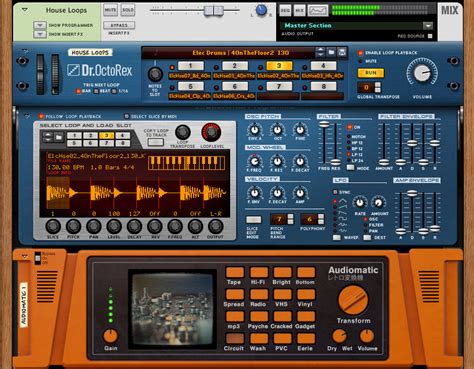Collapse the Dr. OctoRex programmer panel
This screenshot has height=369, width=474.
[x=27, y=116]
